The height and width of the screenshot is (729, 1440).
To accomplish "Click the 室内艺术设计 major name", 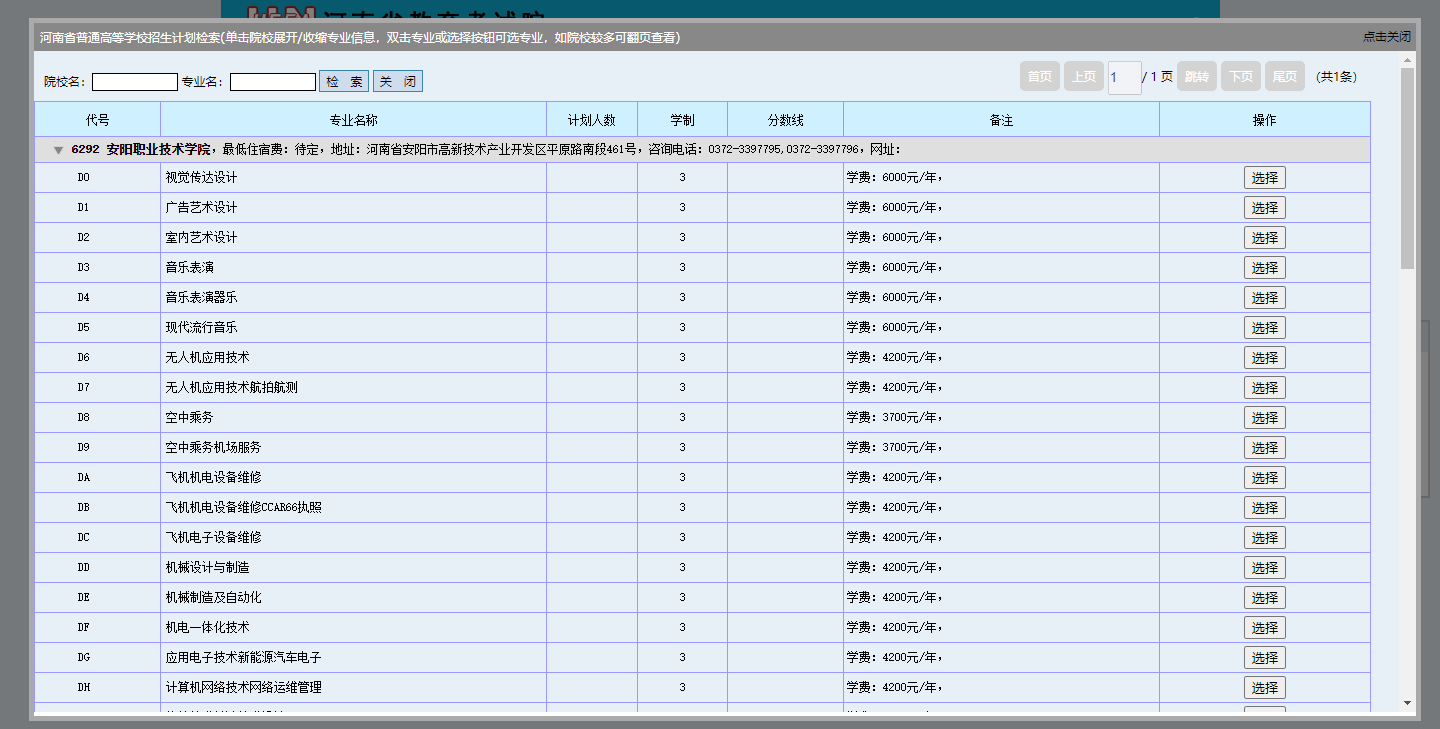I will tap(201, 238).
